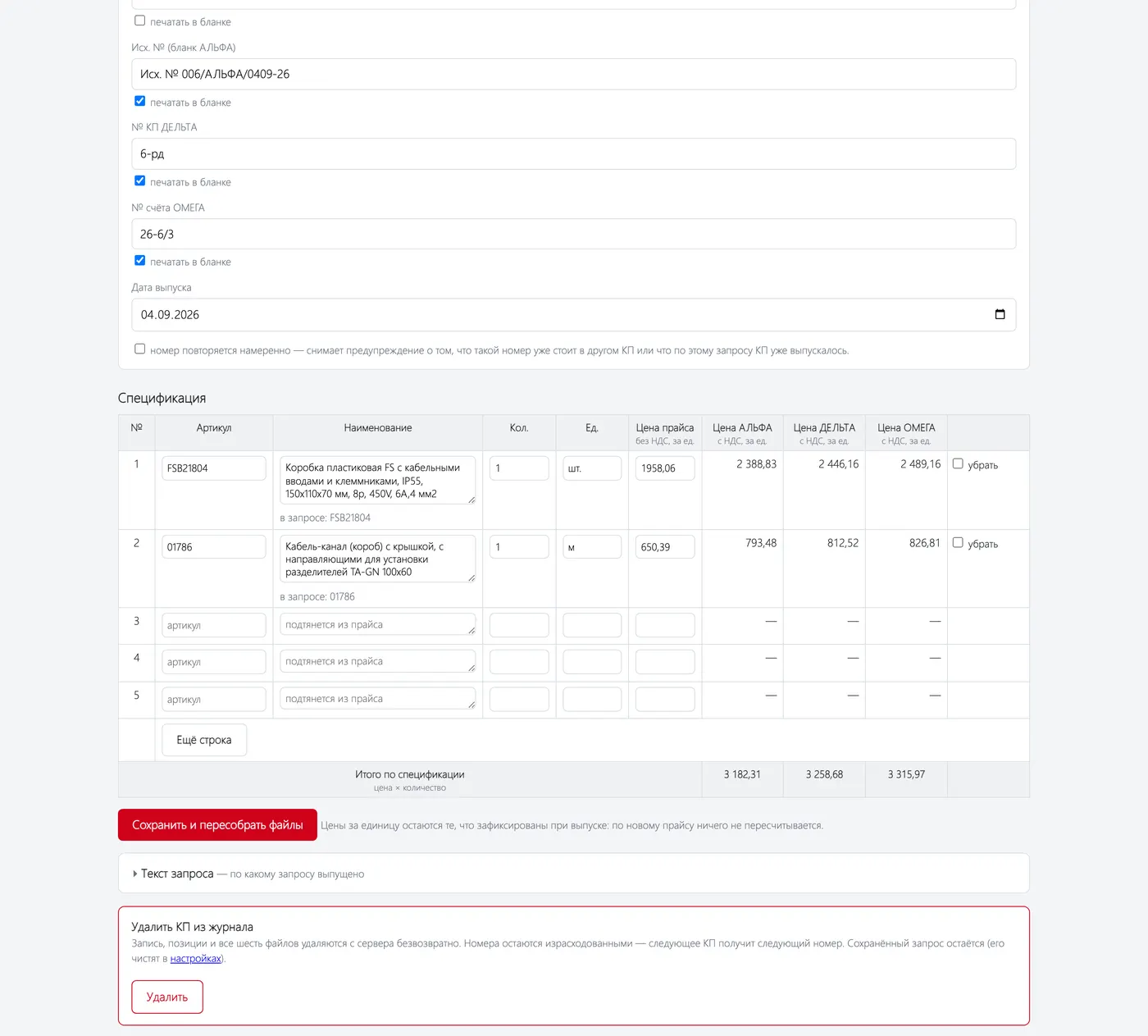
Task: Click 'в запросе: FSB21804' note
Action: (x=326, y=518)
